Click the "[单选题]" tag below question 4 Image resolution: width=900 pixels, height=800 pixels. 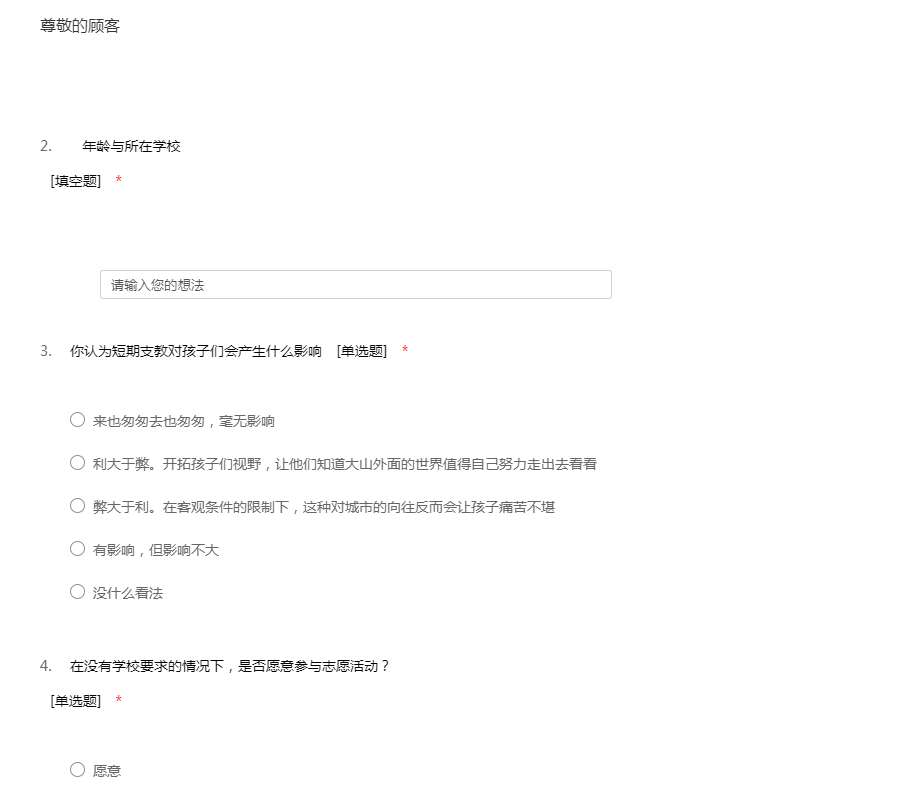coord(76,701)
